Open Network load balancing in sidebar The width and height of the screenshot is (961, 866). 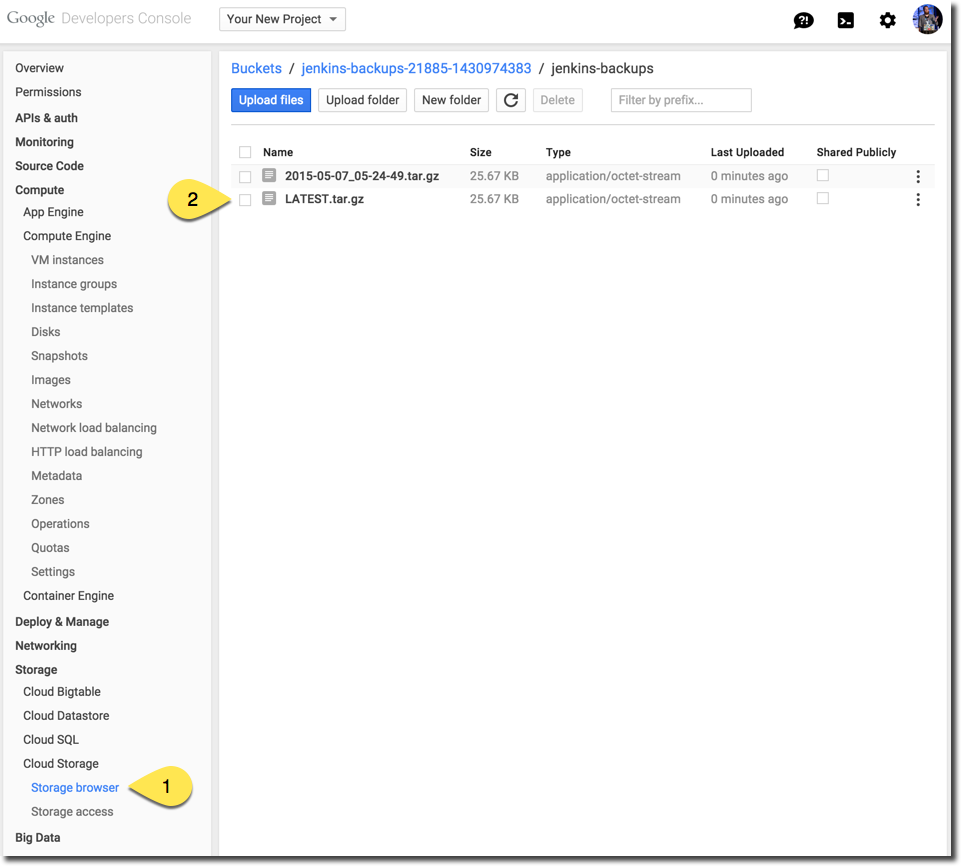click(94, 428)
